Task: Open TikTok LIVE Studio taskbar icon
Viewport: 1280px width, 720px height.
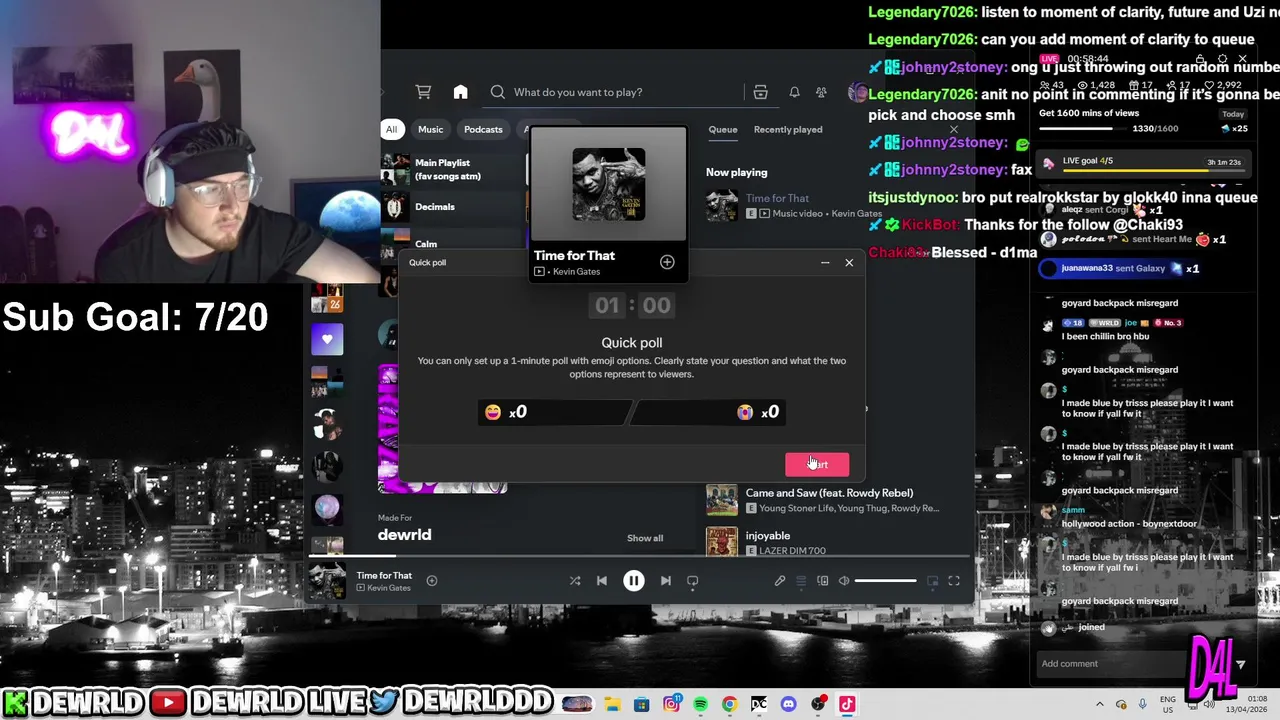Action: click(847, 704)
